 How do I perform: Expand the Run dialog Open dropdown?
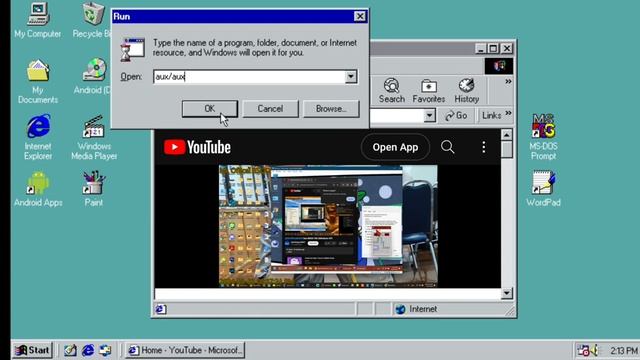[x=351, y=77]
